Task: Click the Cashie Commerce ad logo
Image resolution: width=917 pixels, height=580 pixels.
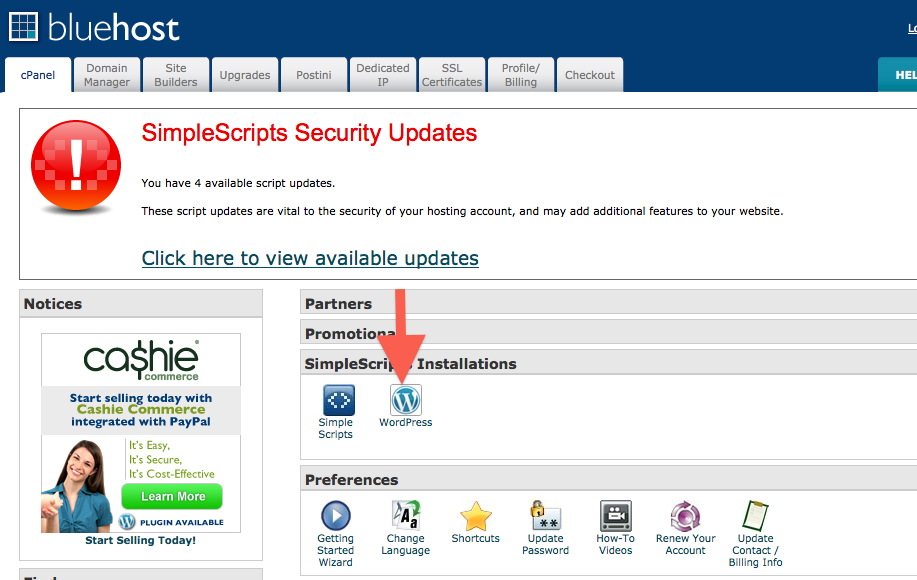Action: click(141, 360)
